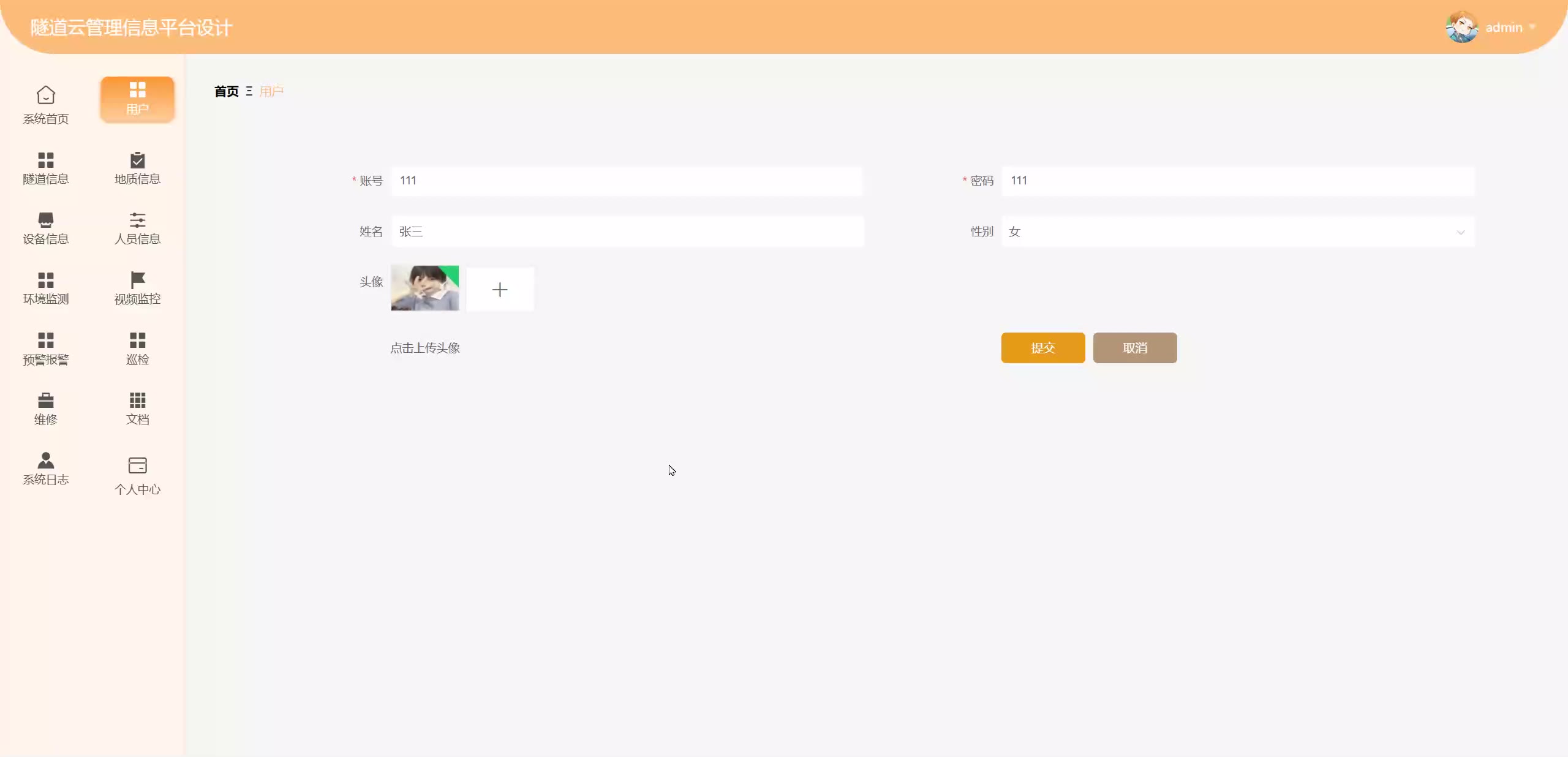Viewport: 1568px width, 757px height.
Task: Click the 个人中心 card icon
Action: pyautogui.click(x=137, y=465)
